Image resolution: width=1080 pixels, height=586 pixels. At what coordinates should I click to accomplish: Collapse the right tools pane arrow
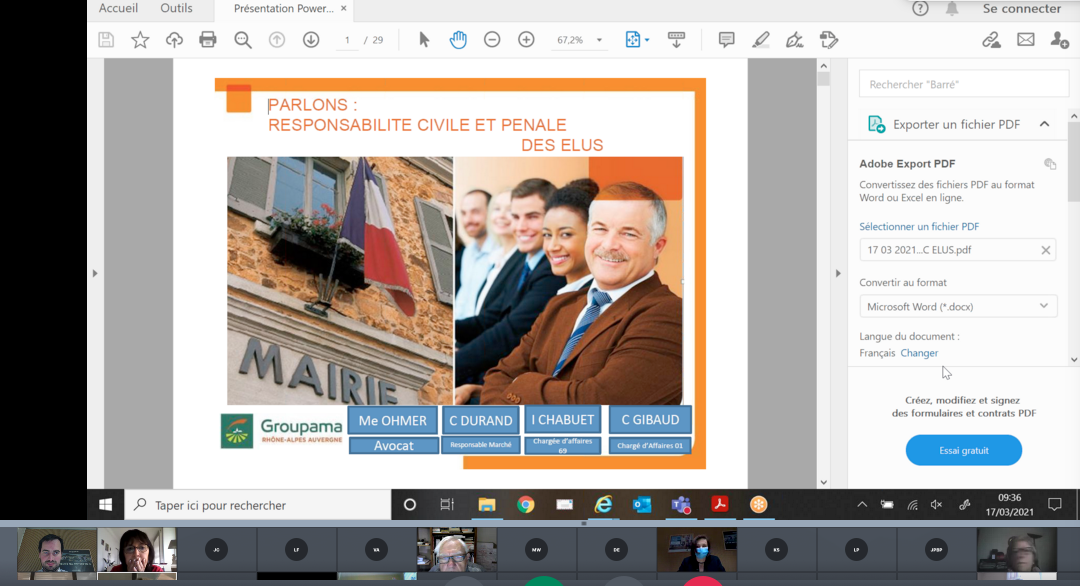point(838,273)
